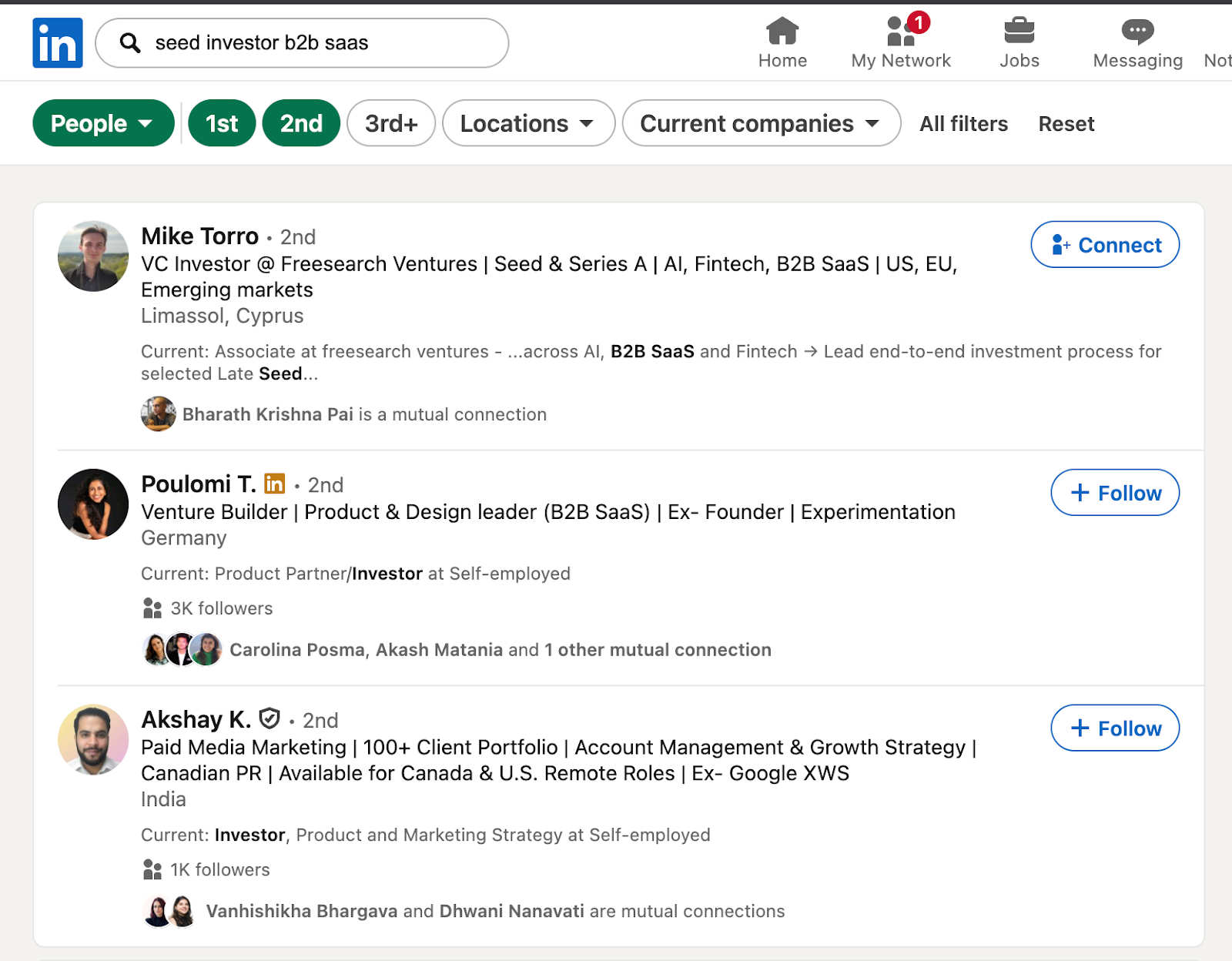Click the '1K followers' text
1232x961 pixels.
(220, 869)
